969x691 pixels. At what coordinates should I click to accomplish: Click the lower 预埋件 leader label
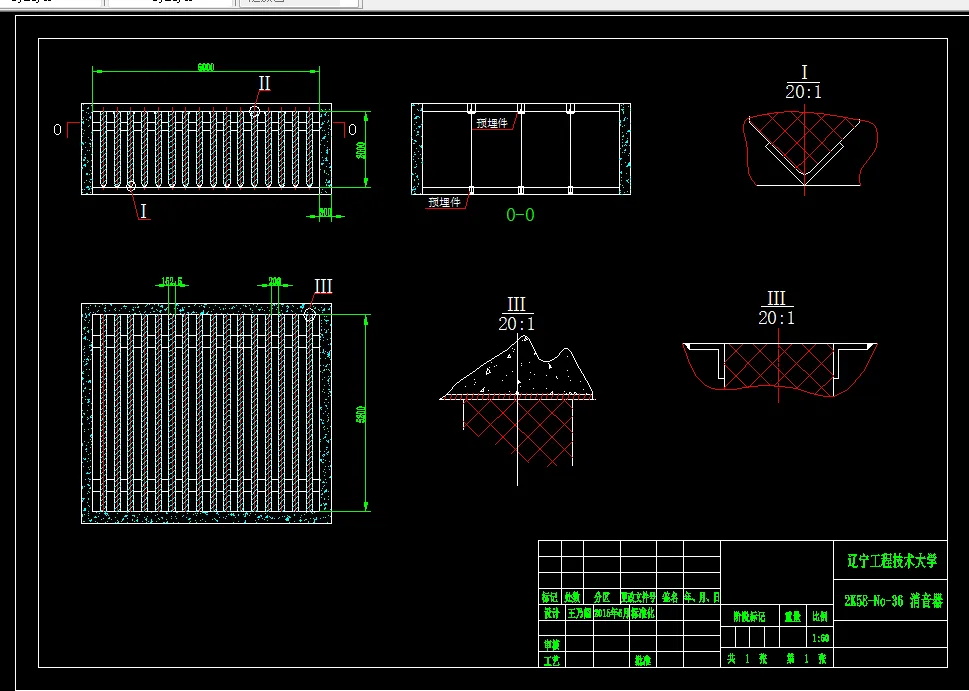(x=445, y=202)
